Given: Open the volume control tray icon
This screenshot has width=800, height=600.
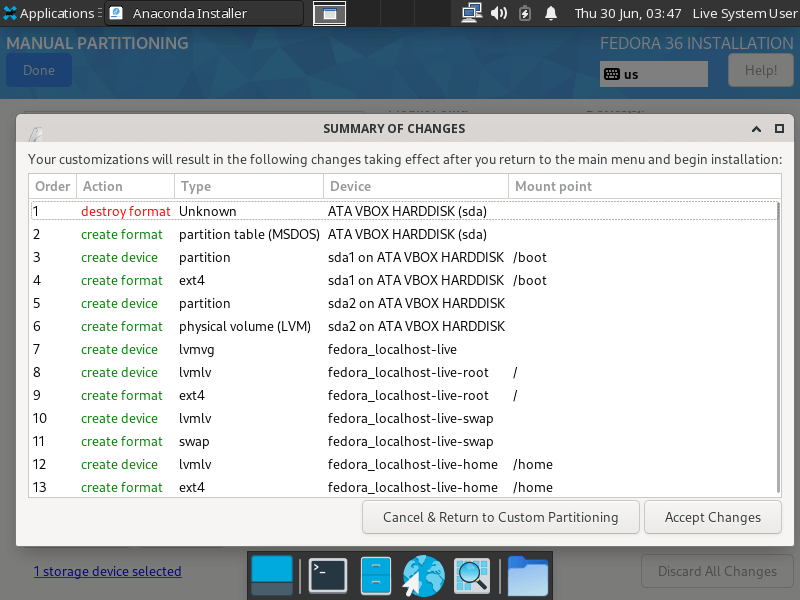Looking at the screenshot, I should (x=498, y=13).
